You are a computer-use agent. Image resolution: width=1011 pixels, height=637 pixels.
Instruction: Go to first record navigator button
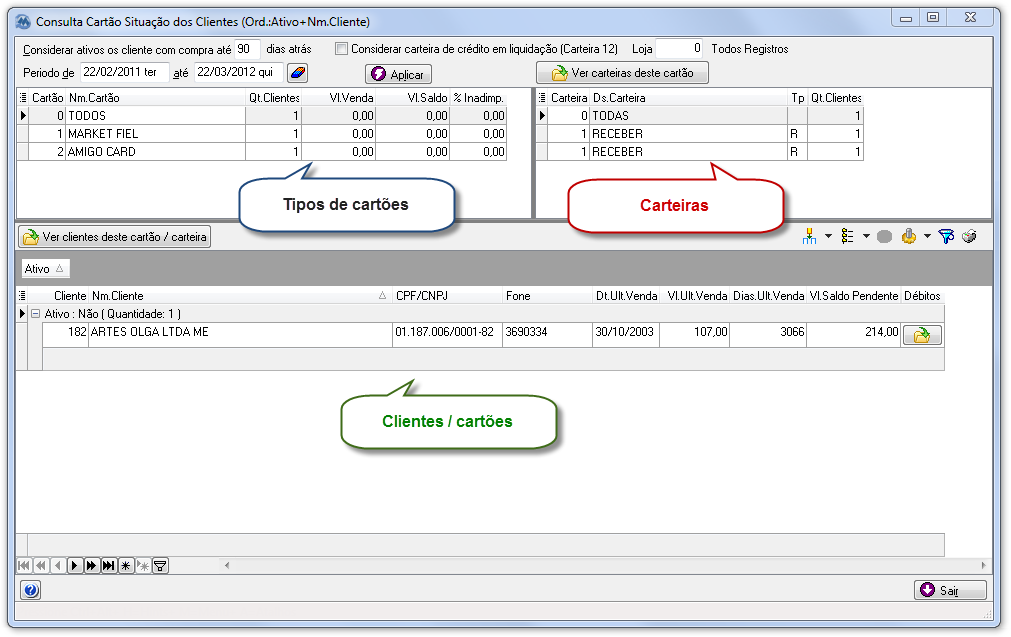(24, 566)
